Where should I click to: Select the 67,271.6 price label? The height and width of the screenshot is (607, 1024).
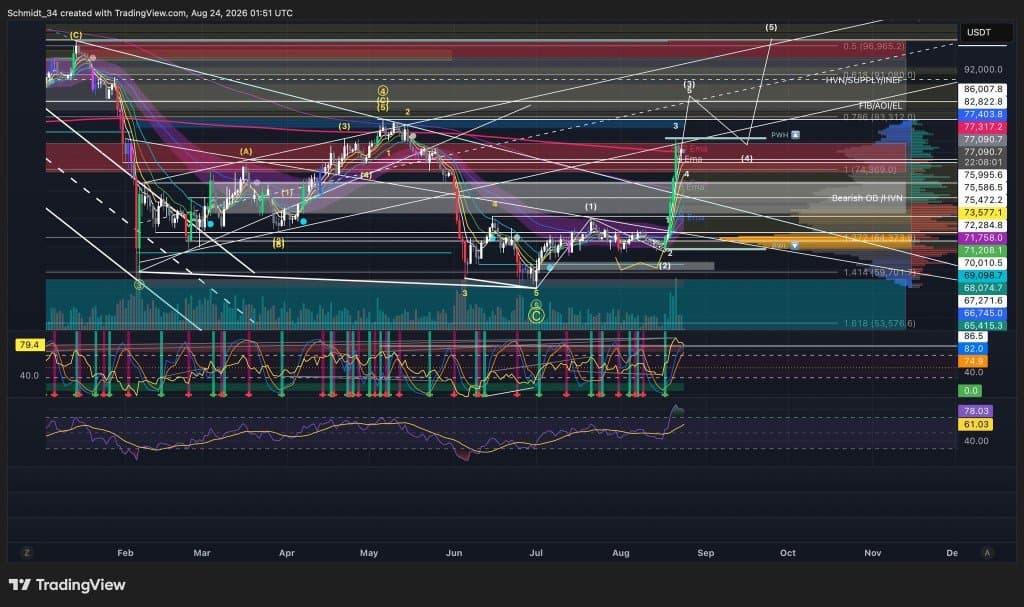click(983, 301)
